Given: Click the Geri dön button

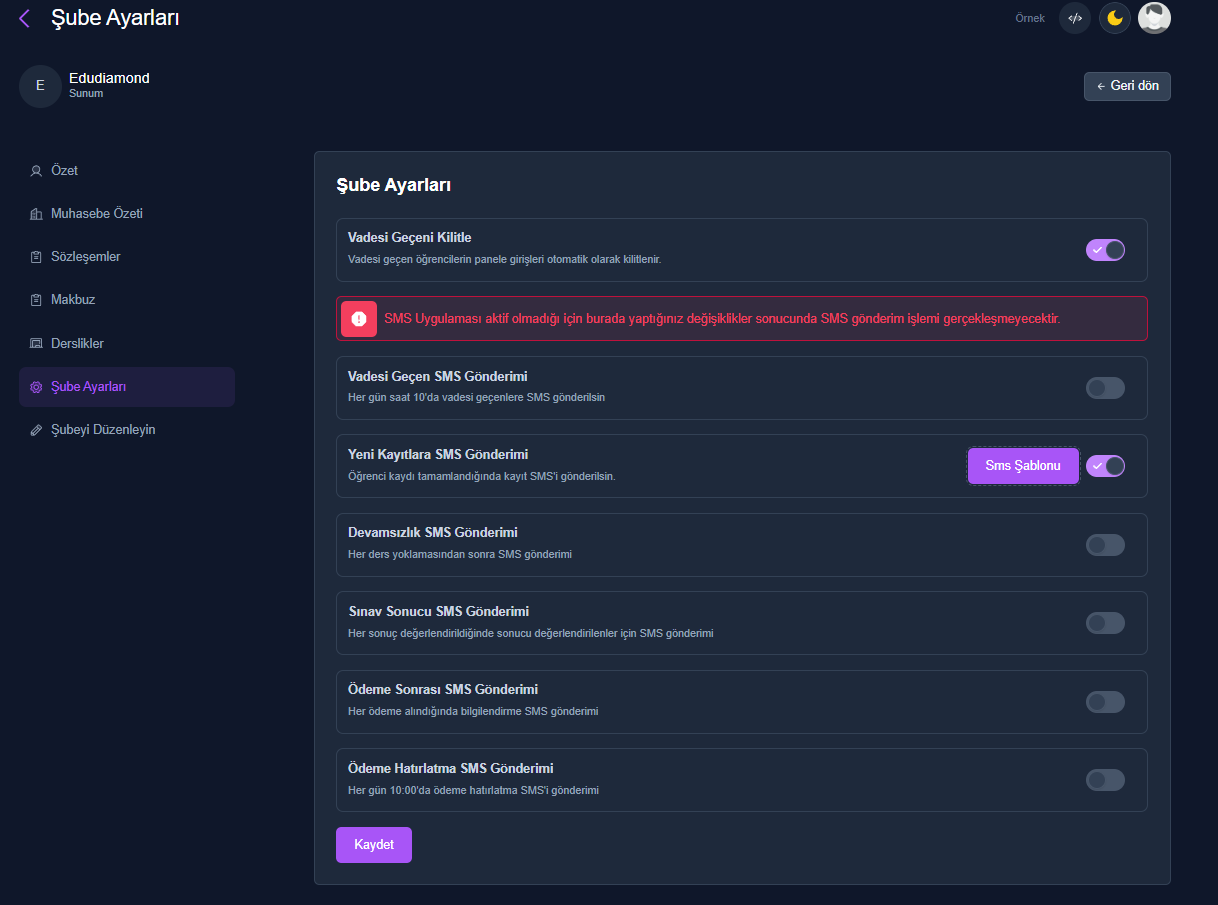Looking at the screenshot, I should (x=1127, y=86).
